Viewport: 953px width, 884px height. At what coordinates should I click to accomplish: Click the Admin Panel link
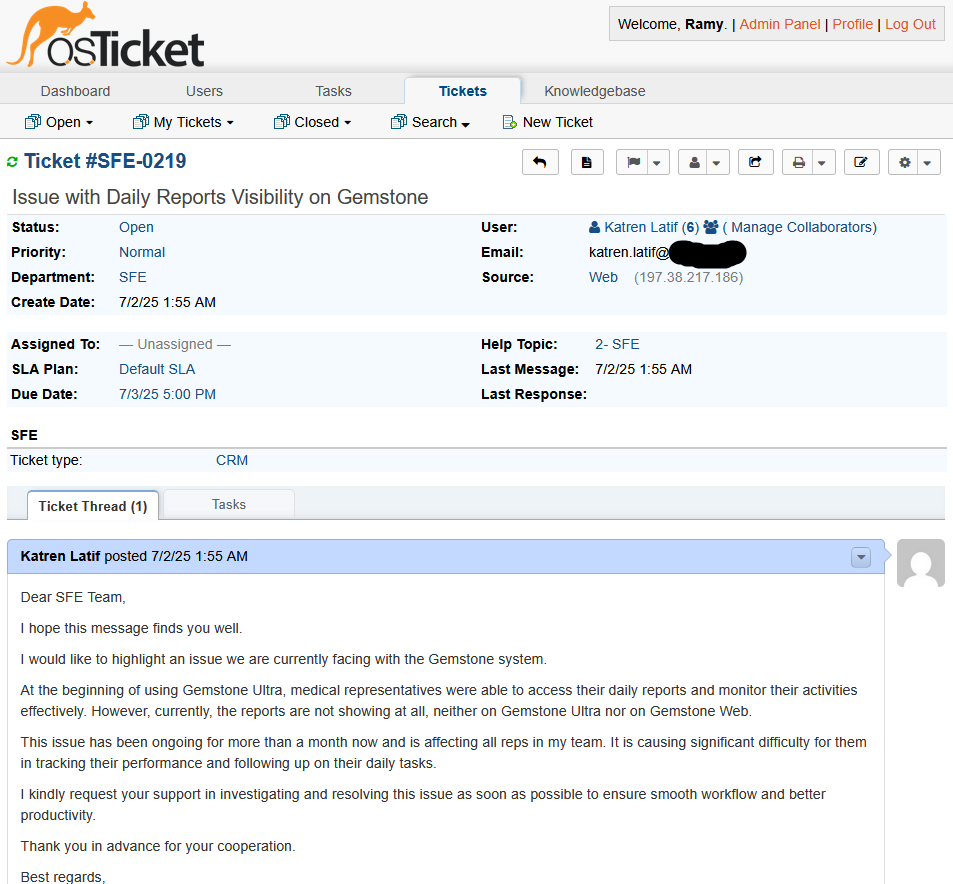click(x=779, y=24)
